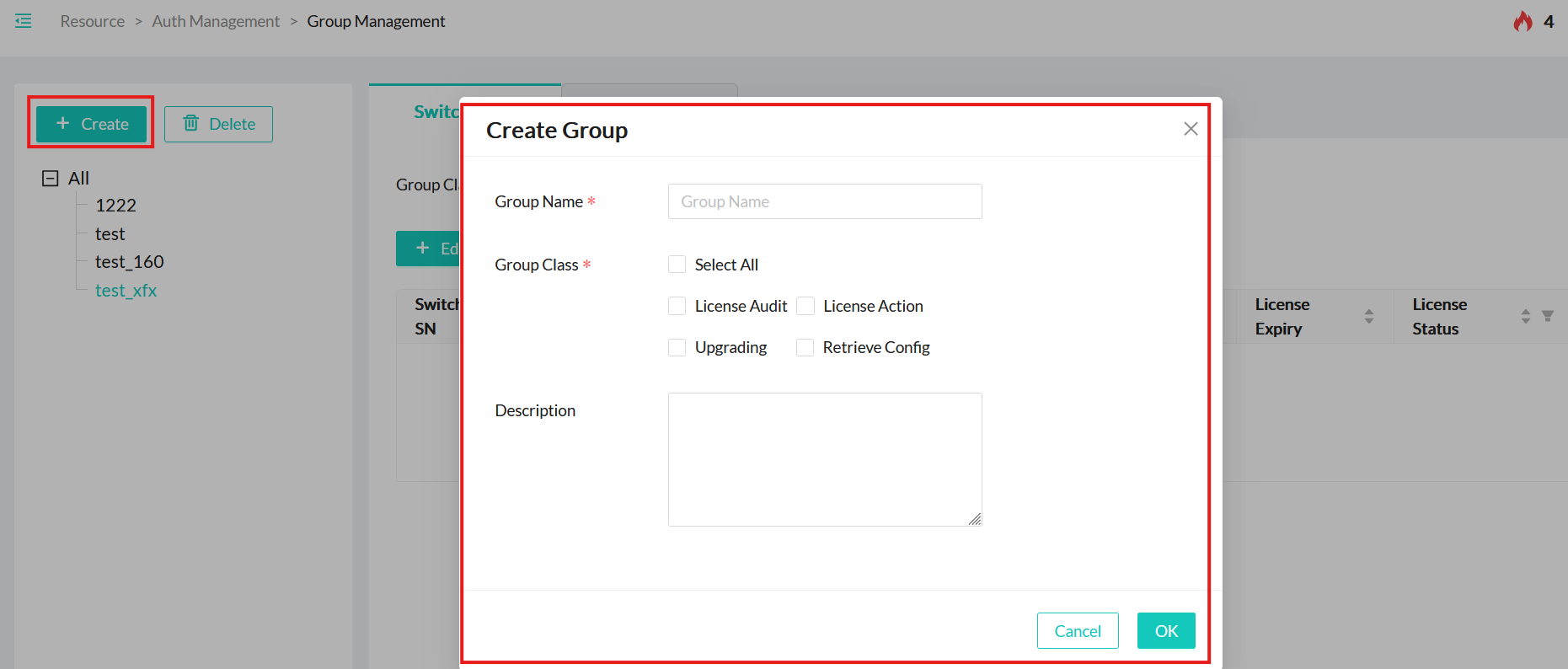Viewport: 1568px width, 669px height.
Task: Tick the License Action checkbox
Action: tap(805, 306)
